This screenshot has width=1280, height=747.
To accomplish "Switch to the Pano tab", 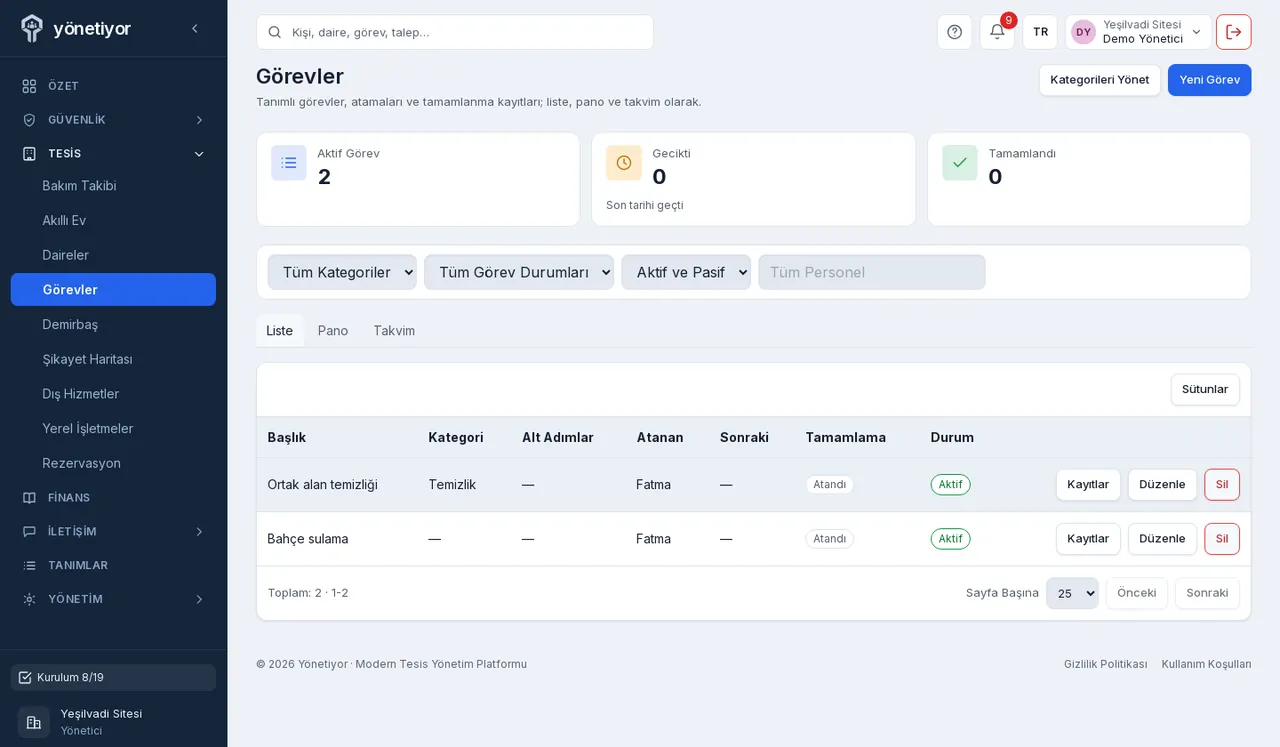I will pos(333,331).
